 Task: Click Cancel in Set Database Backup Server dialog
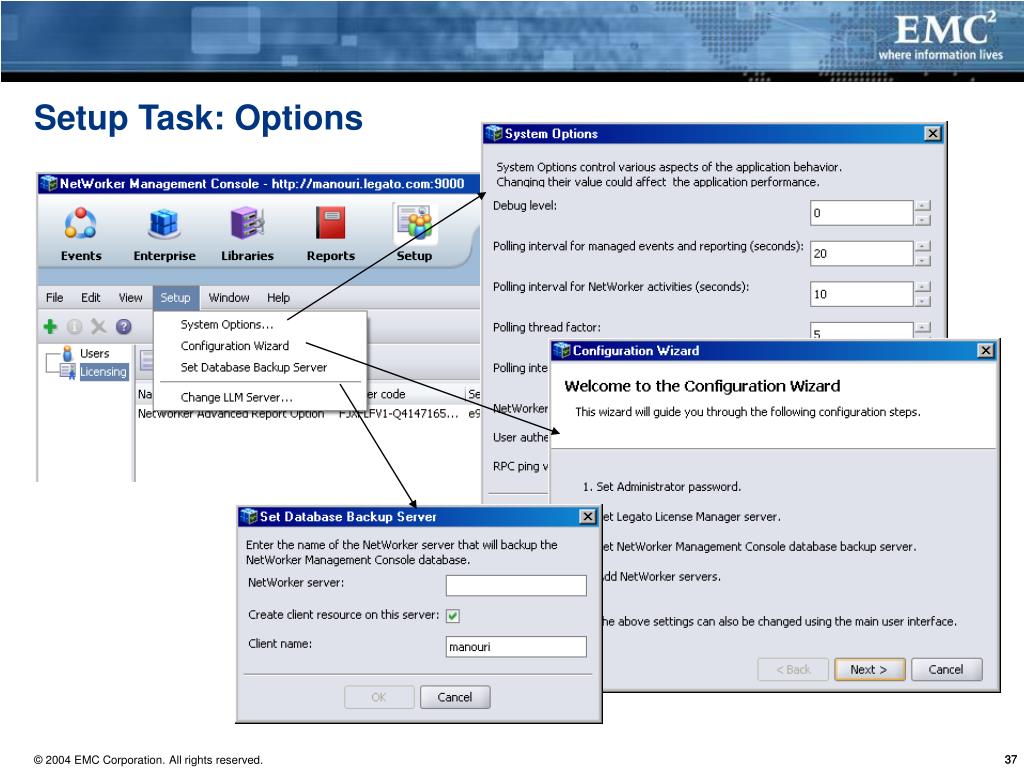[x=455, y=697]
